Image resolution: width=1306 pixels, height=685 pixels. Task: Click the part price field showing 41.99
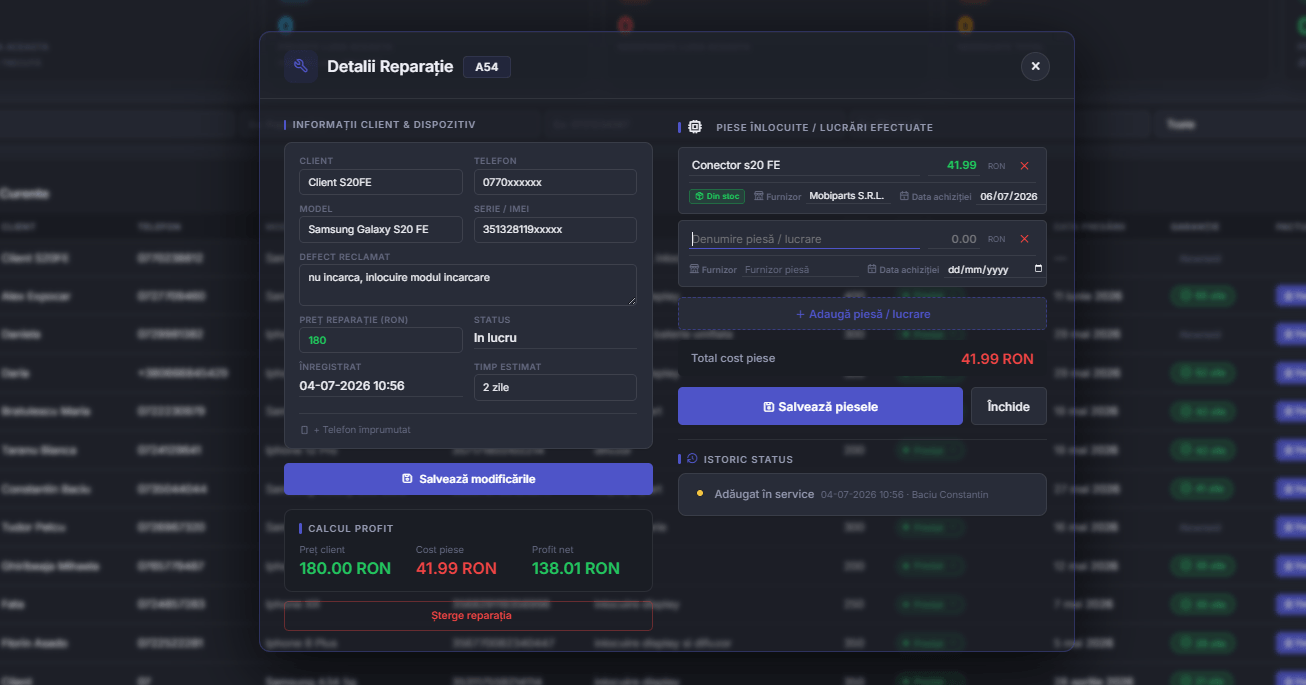(x=954, y=165)
